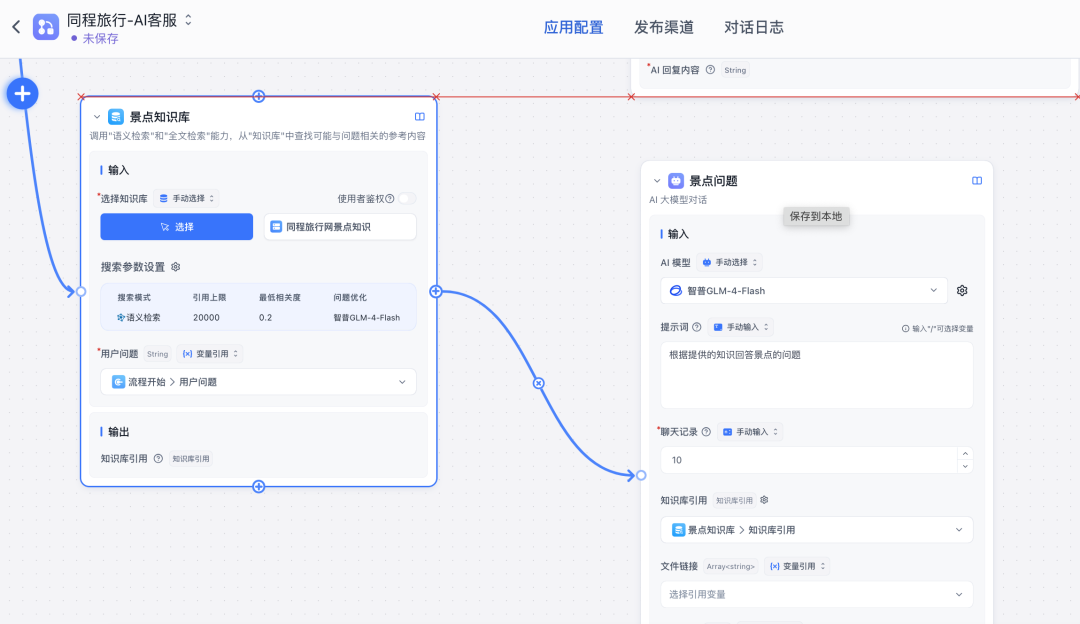Increase 聊天记录 value with the up arrow

coord(965,454)
